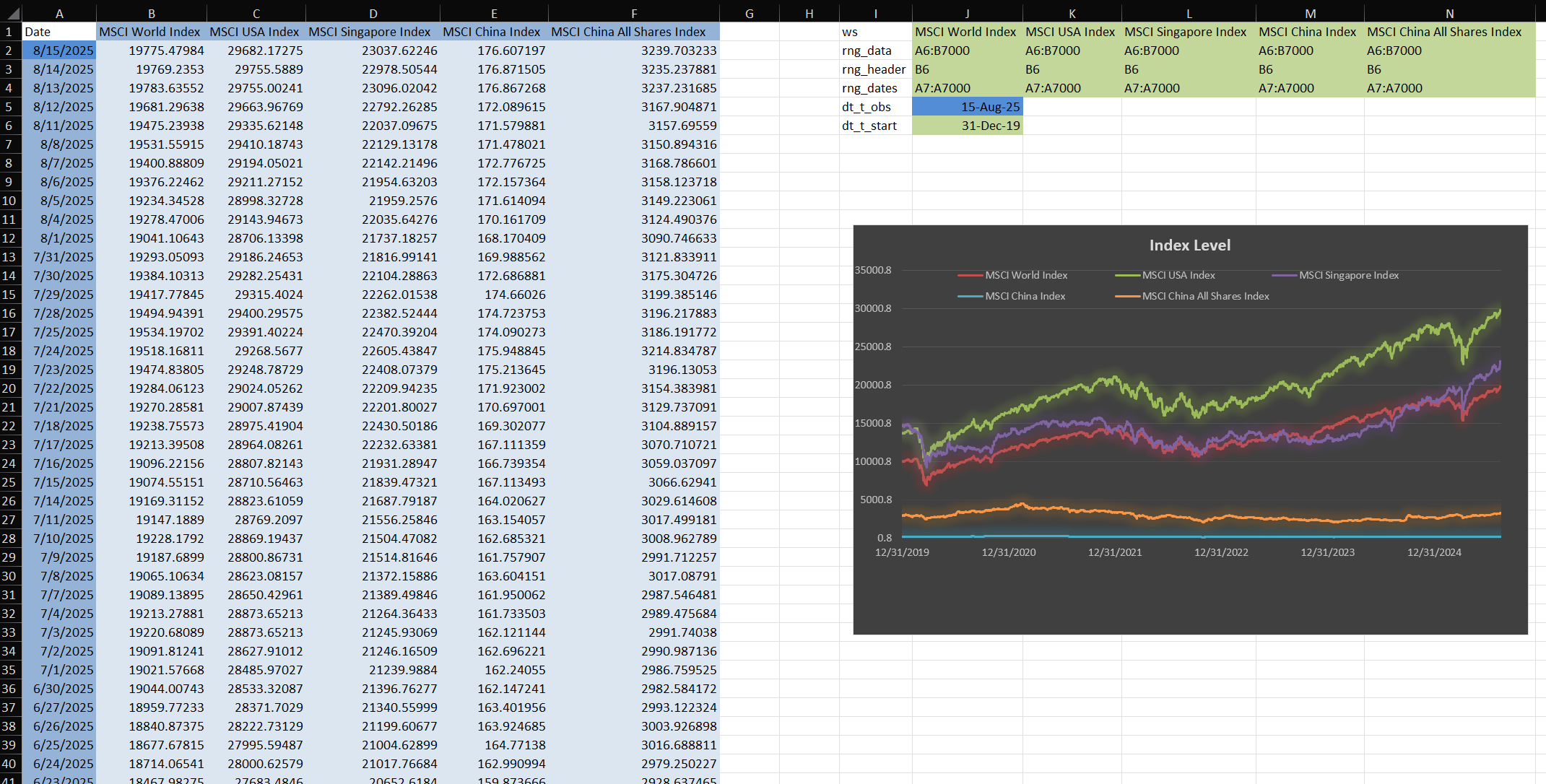Click MSCI China Index header in column E

pyautogui.click(x=494, y=32)
